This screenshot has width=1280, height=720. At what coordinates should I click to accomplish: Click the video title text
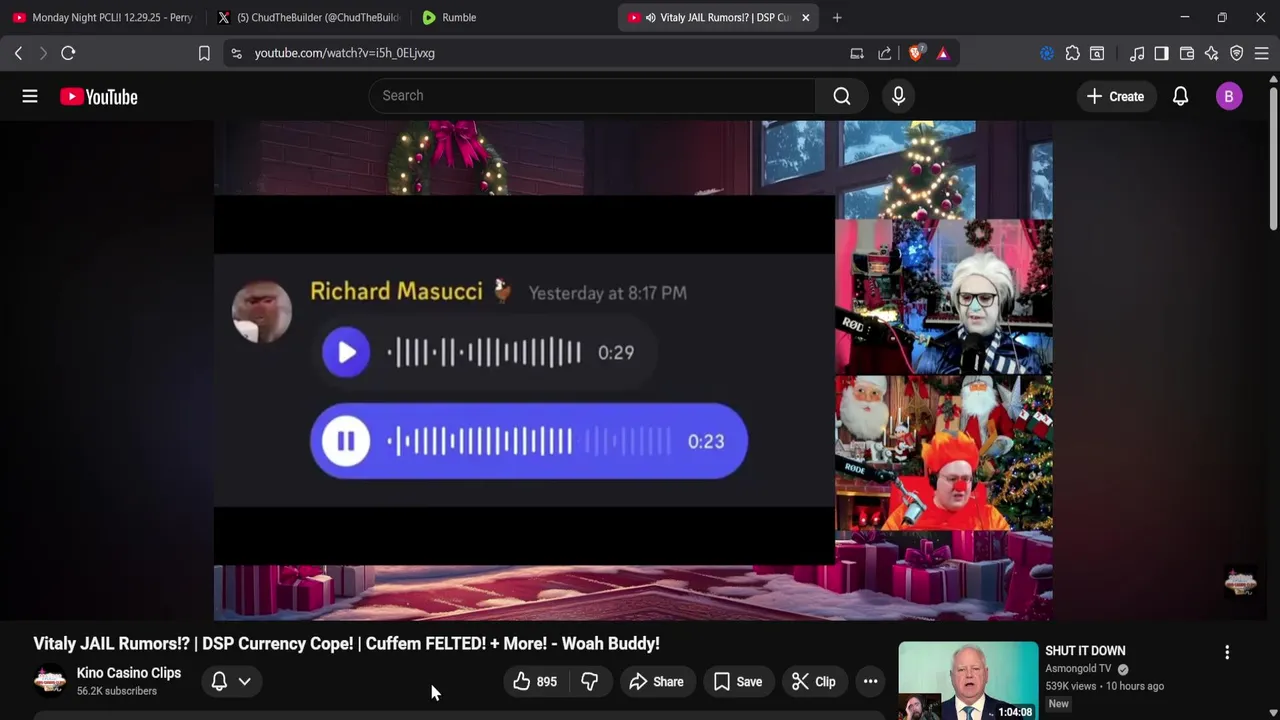(x=346, y=644)
